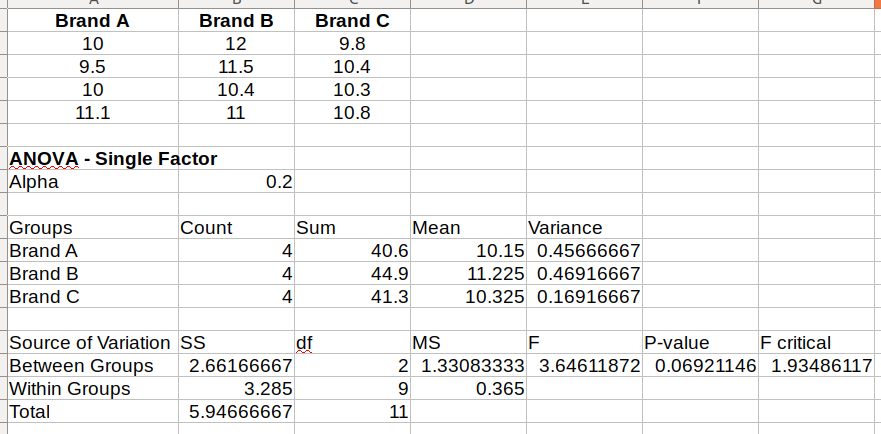The image size is (881, 434).
Task: Select the ANOVA - Single Factor title cell
Action: tap(113, 159)
